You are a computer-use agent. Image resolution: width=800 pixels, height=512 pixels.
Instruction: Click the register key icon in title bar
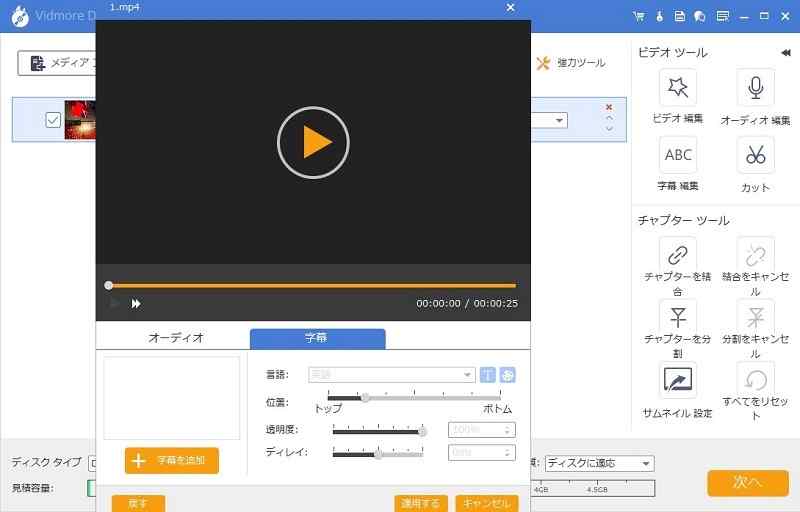click(660, 16)
